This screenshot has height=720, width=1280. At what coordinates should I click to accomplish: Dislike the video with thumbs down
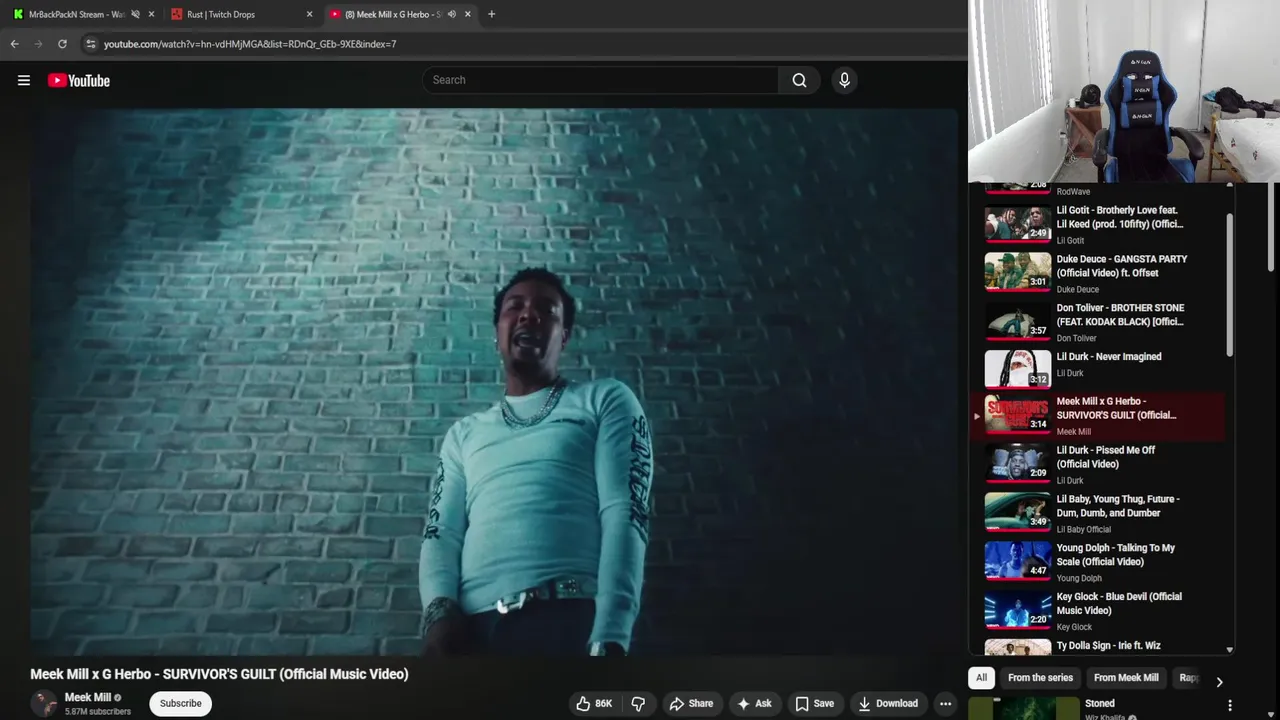[x=638, y=703]
